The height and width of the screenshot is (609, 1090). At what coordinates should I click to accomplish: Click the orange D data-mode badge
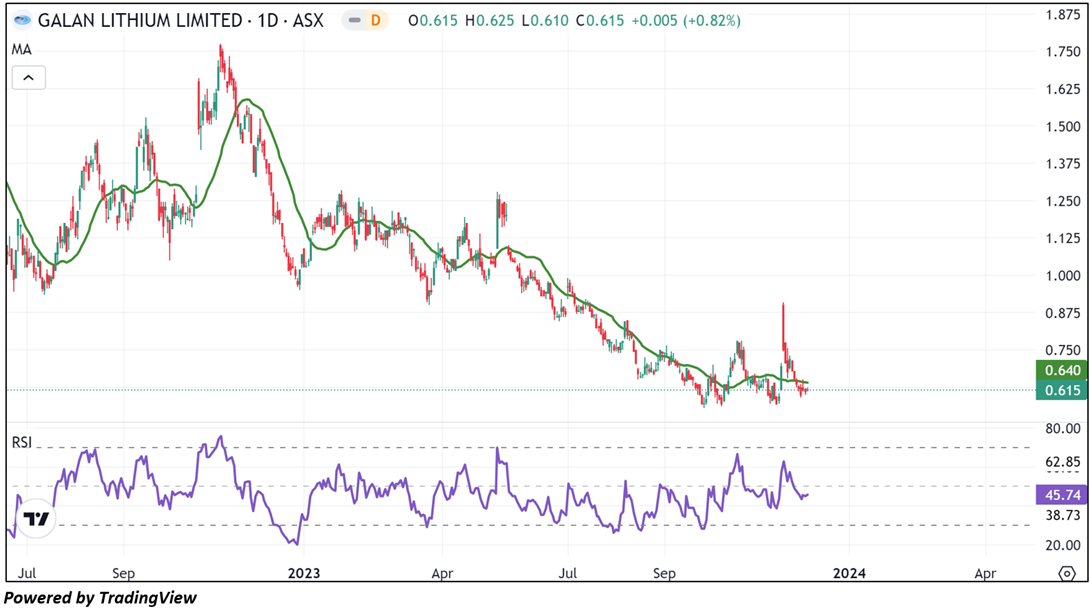coord(375,21)
